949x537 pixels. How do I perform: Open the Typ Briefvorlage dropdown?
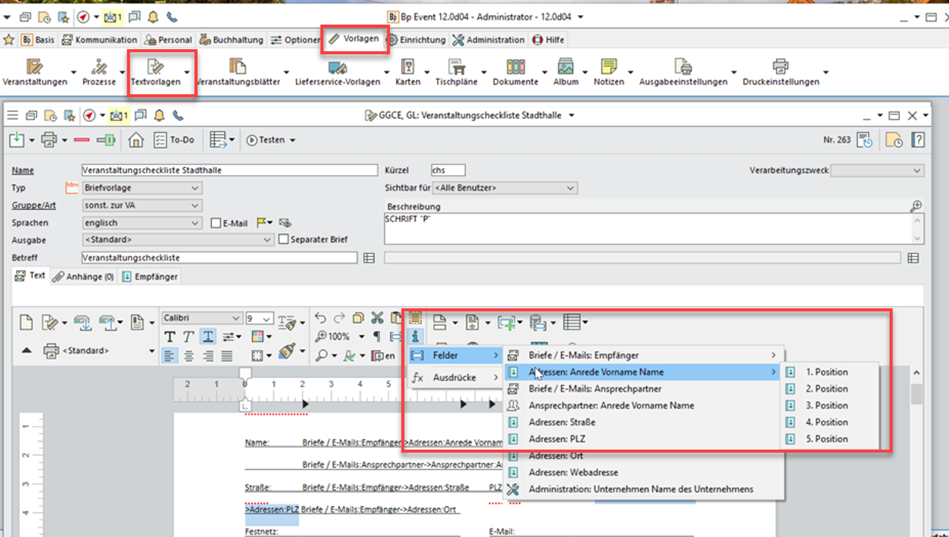[x=195, y=188]
